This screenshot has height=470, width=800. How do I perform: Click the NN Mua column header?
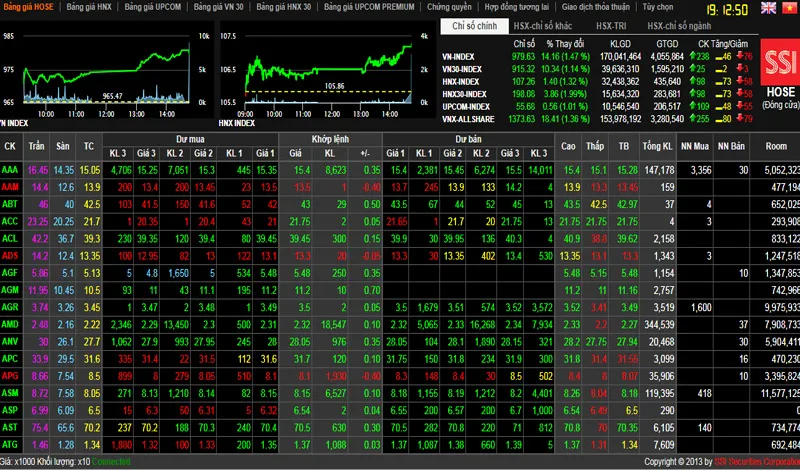pyautogui.click(x=694, y=146)
